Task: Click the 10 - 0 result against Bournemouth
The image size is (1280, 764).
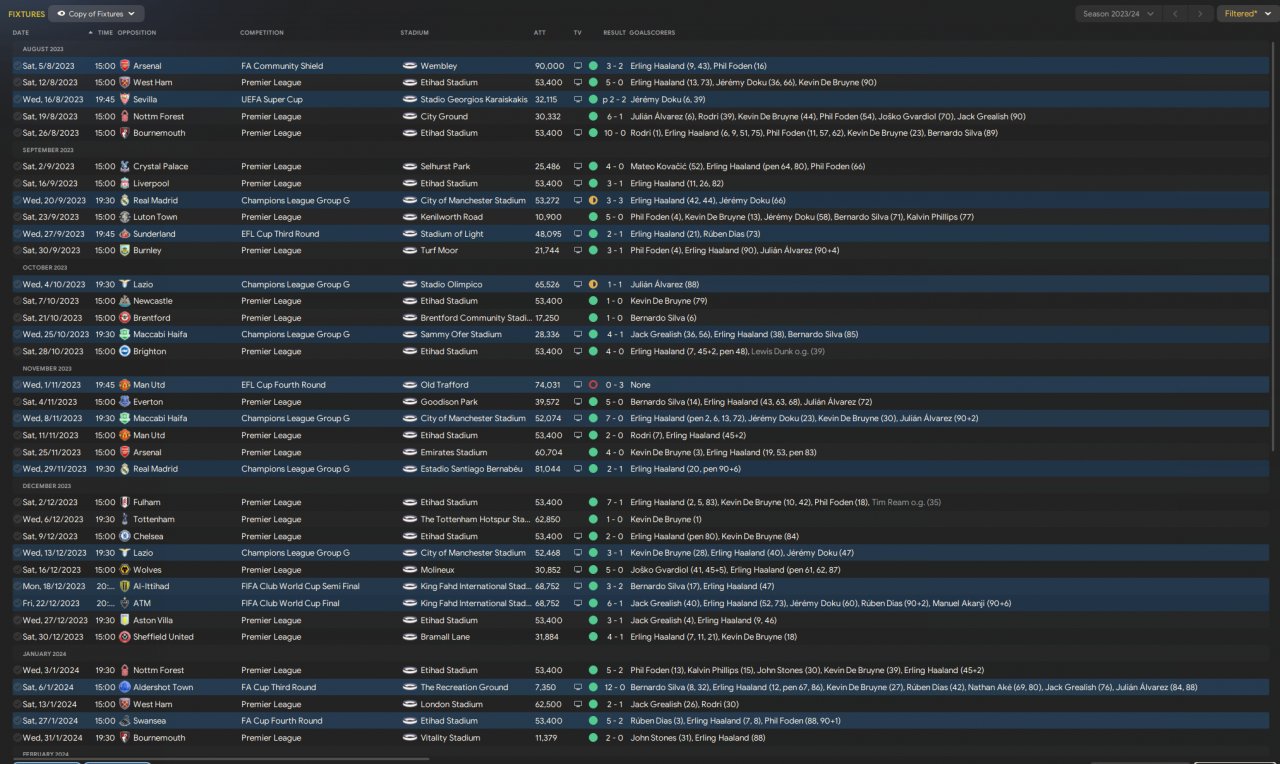Action: (614, 133)
